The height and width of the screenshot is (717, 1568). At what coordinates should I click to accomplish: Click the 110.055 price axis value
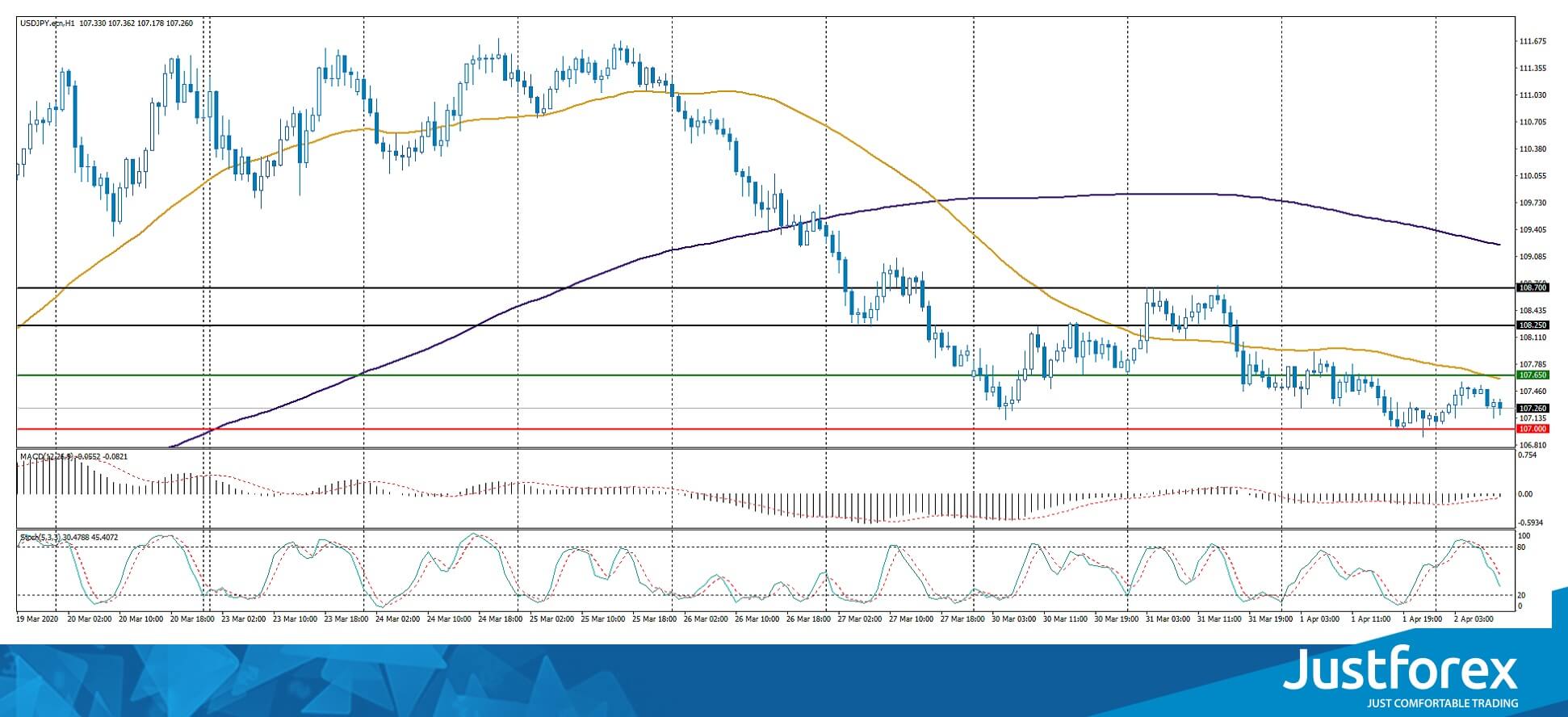[1532, 176]
